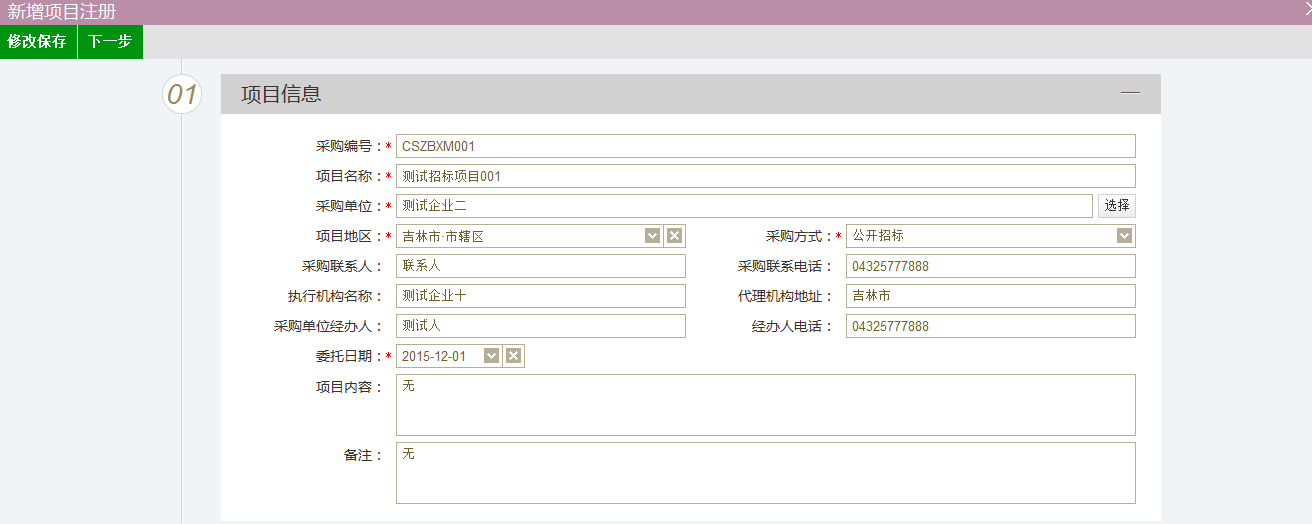Clear the 委托日期 date with X icon
Image resolution: width=1312 pixels, height=524 pixels.
click(x=513, y=356)
